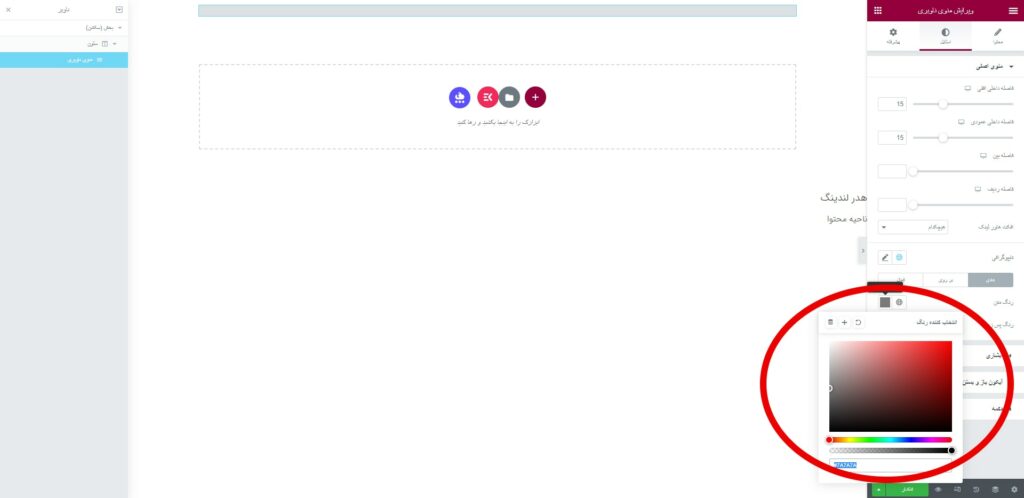Switch to the Advanced gear tab
Screen dimensions: 1024x498
click(893, 36)
